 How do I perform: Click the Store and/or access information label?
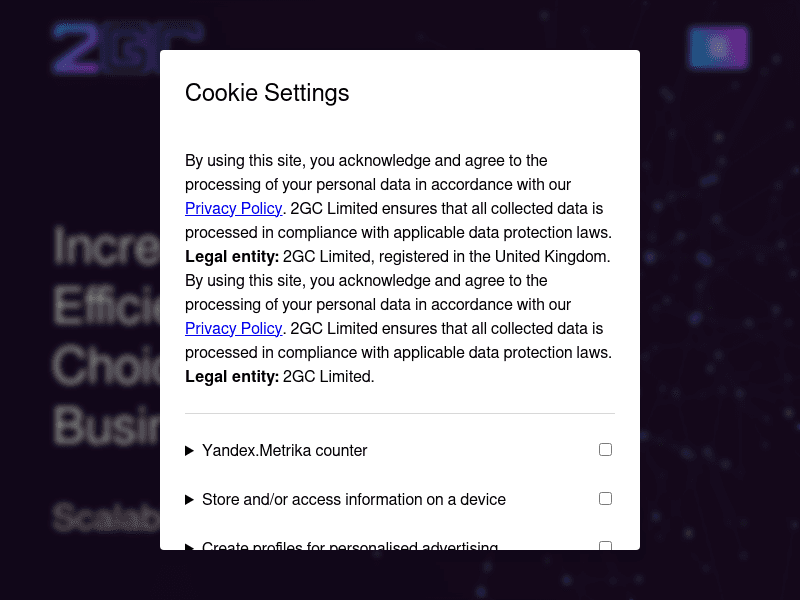tap(353, 499)
